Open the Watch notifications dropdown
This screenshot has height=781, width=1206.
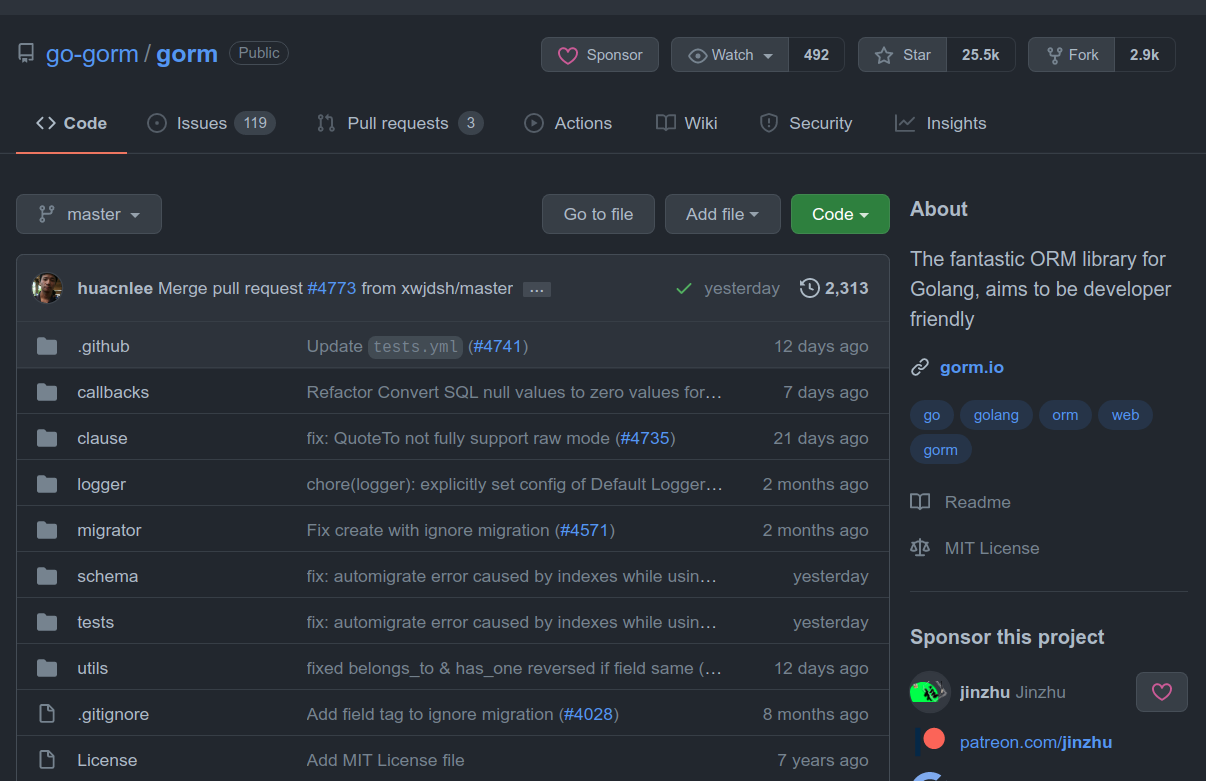pyautogui.click(x=730, y=55)
